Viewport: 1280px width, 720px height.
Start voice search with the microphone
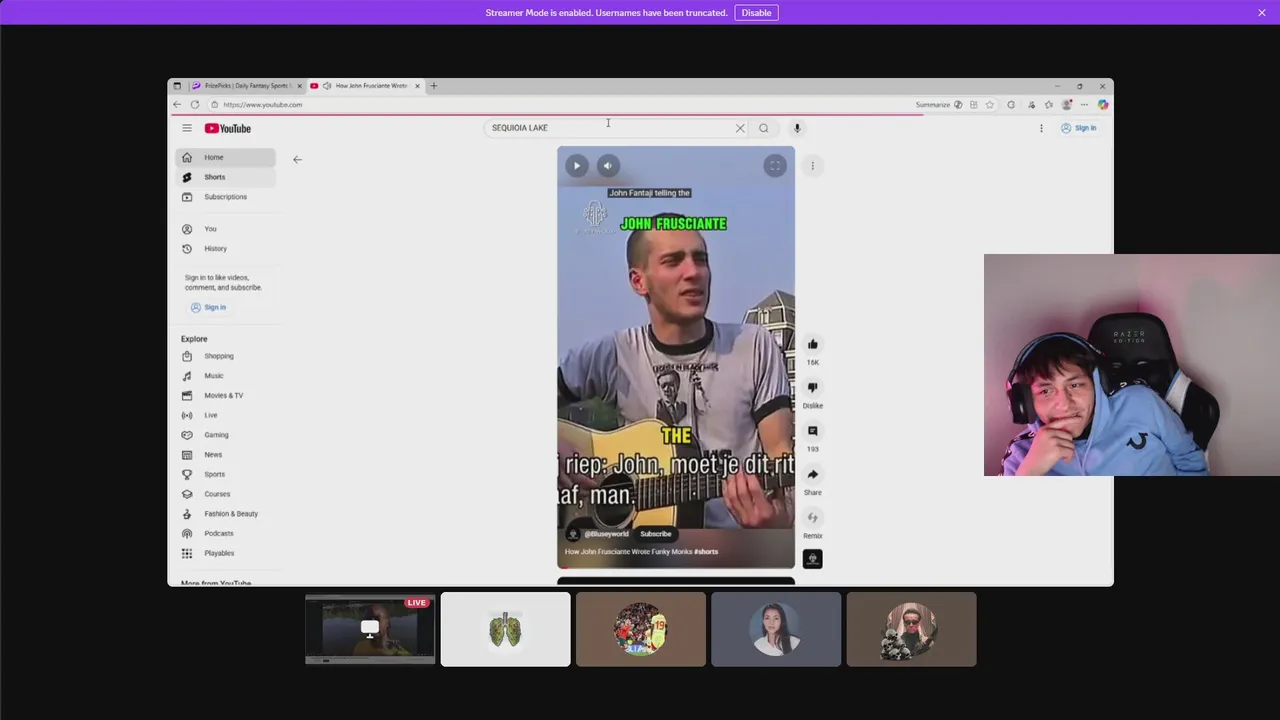[797, 128]
